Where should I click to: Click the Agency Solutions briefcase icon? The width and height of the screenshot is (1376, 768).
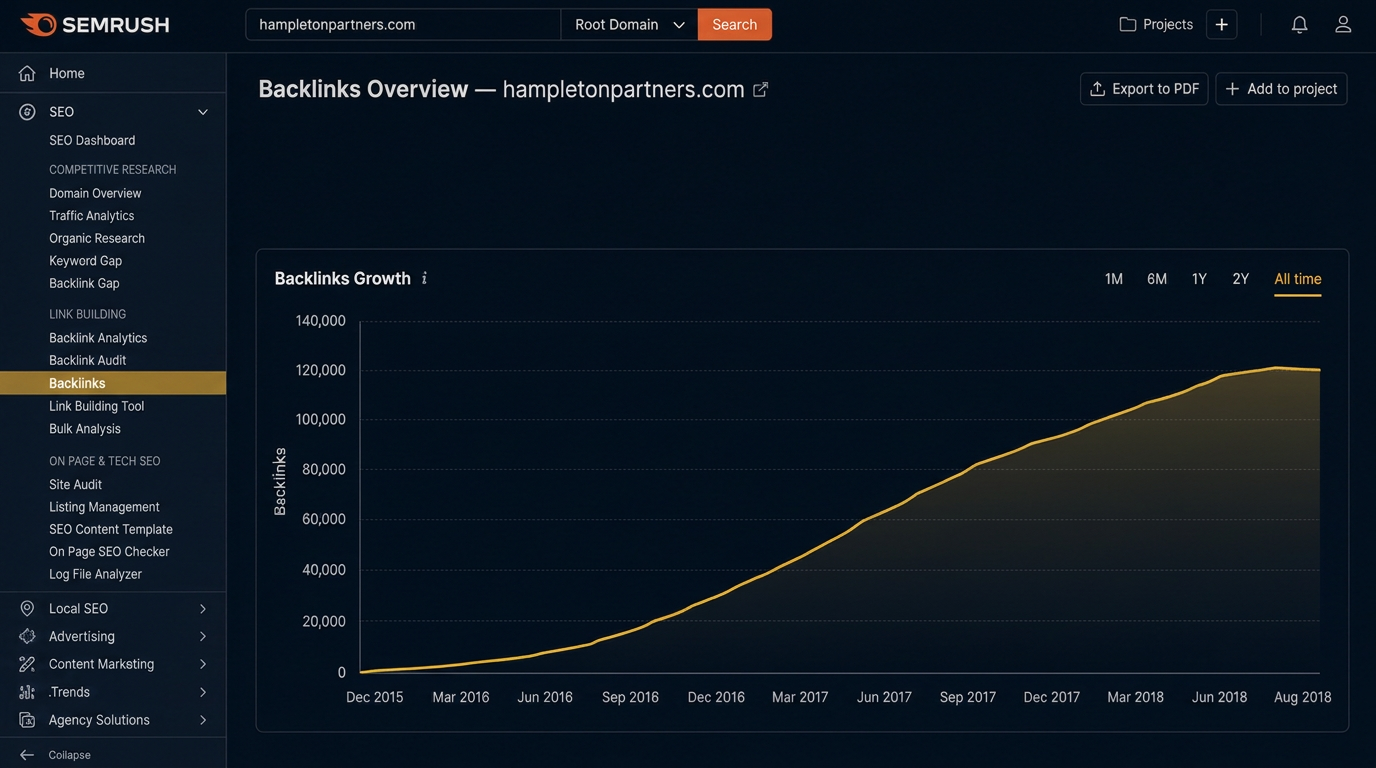pos(27,720)
